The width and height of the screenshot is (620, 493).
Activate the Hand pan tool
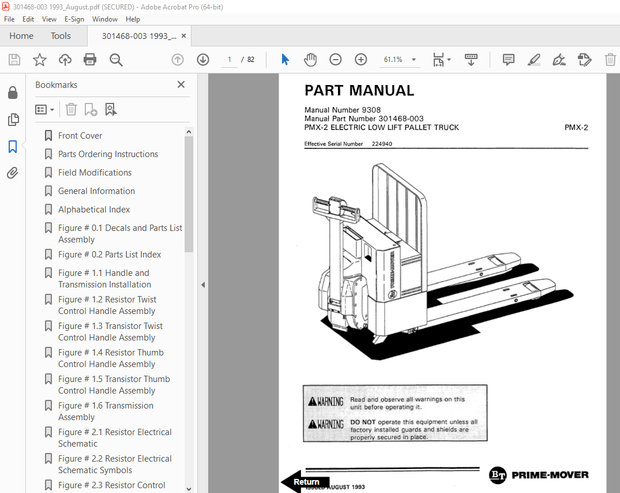coord(310,60)
